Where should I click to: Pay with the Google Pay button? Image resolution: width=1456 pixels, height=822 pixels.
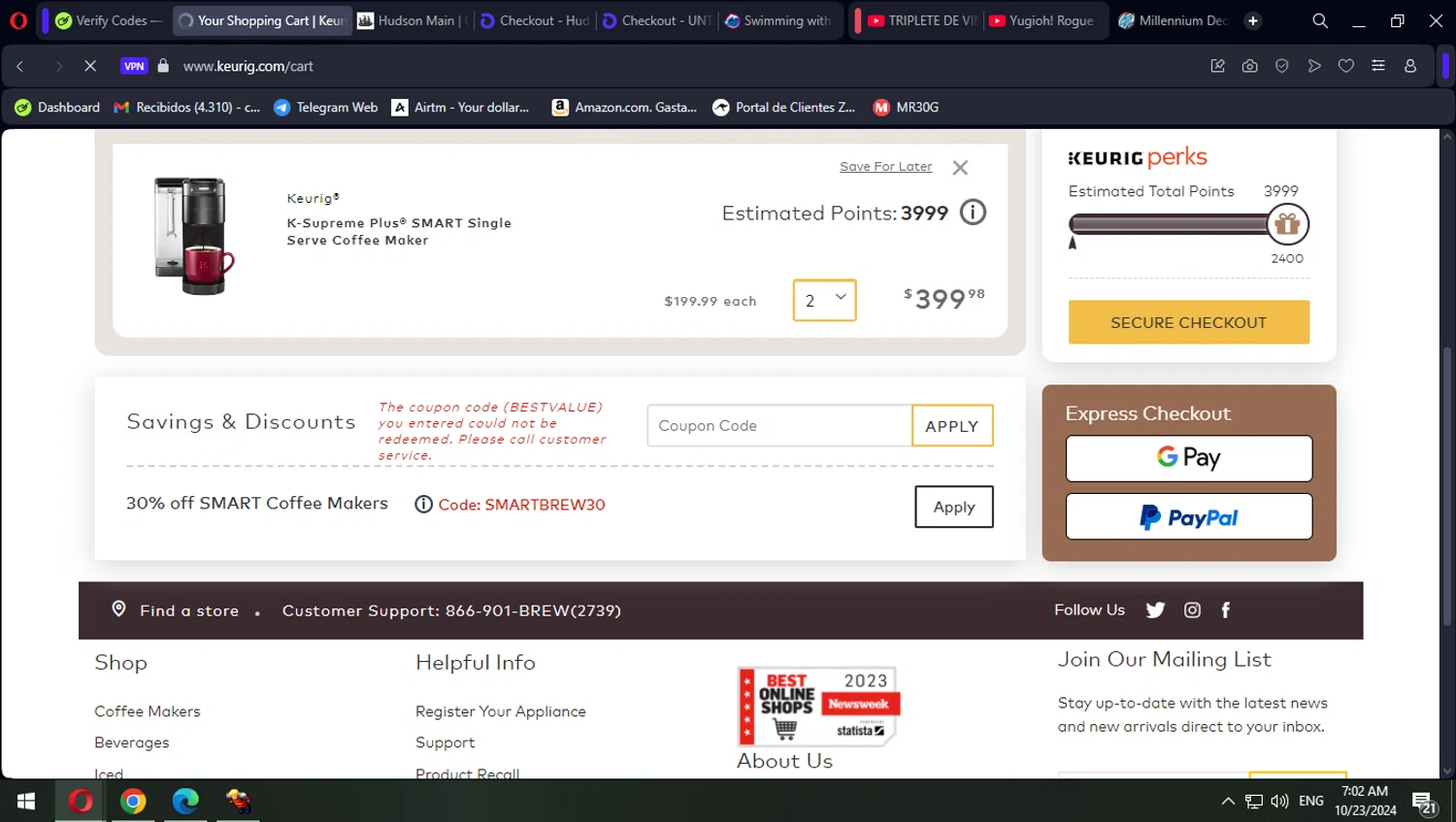[1188, 458]
